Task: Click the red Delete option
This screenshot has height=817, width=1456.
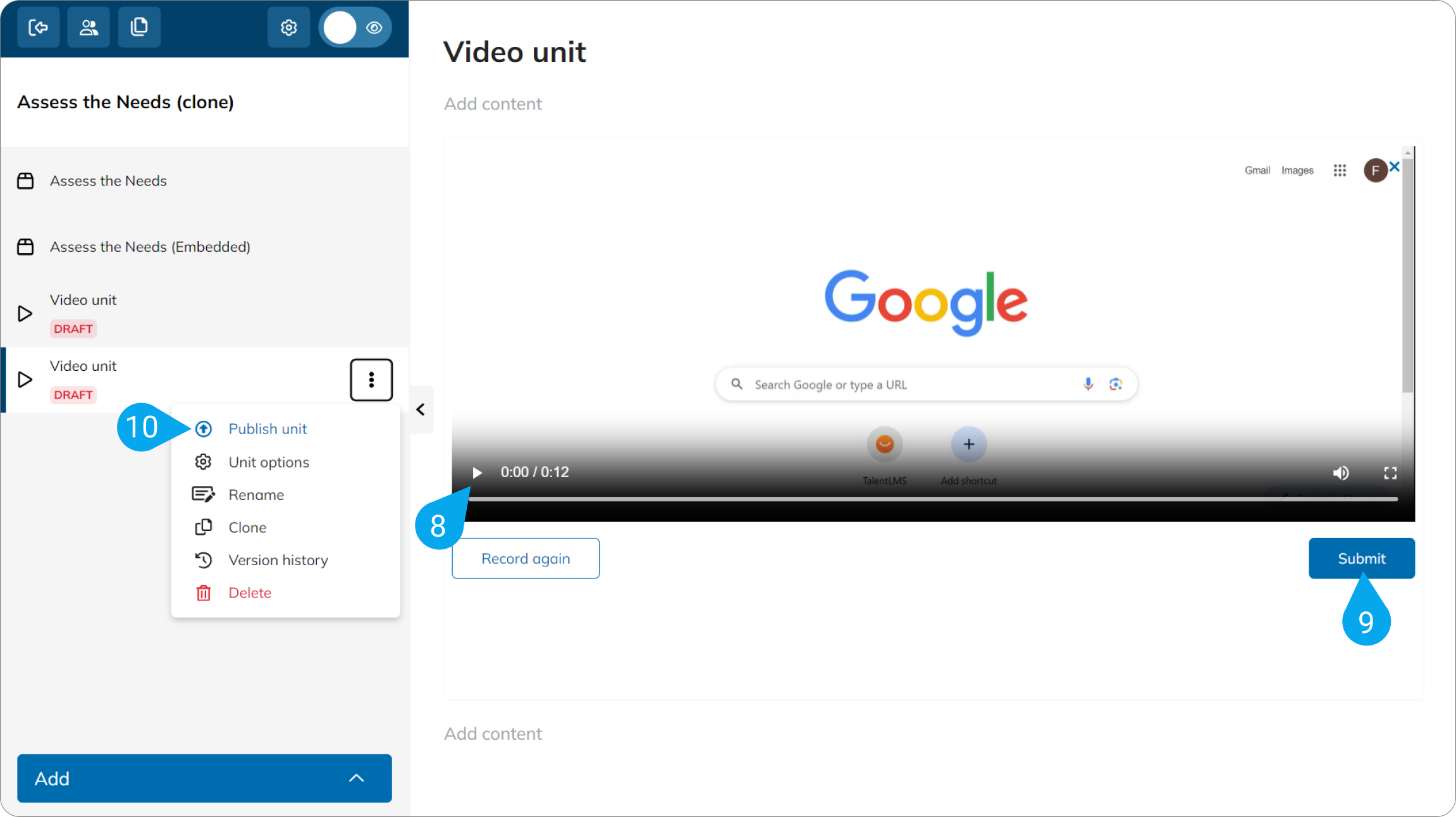Action: [250, 593]
